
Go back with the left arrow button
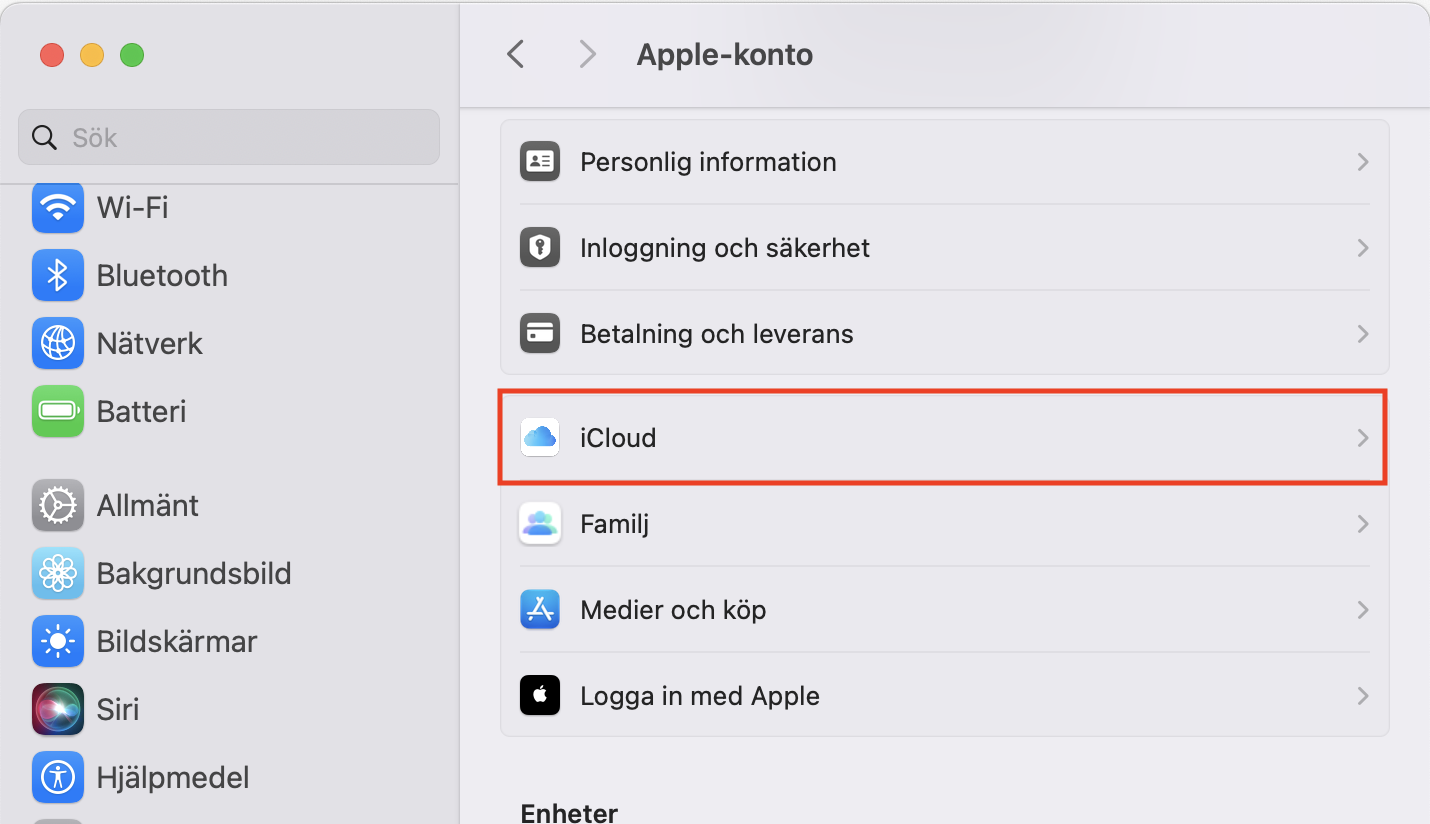point(516,54)
